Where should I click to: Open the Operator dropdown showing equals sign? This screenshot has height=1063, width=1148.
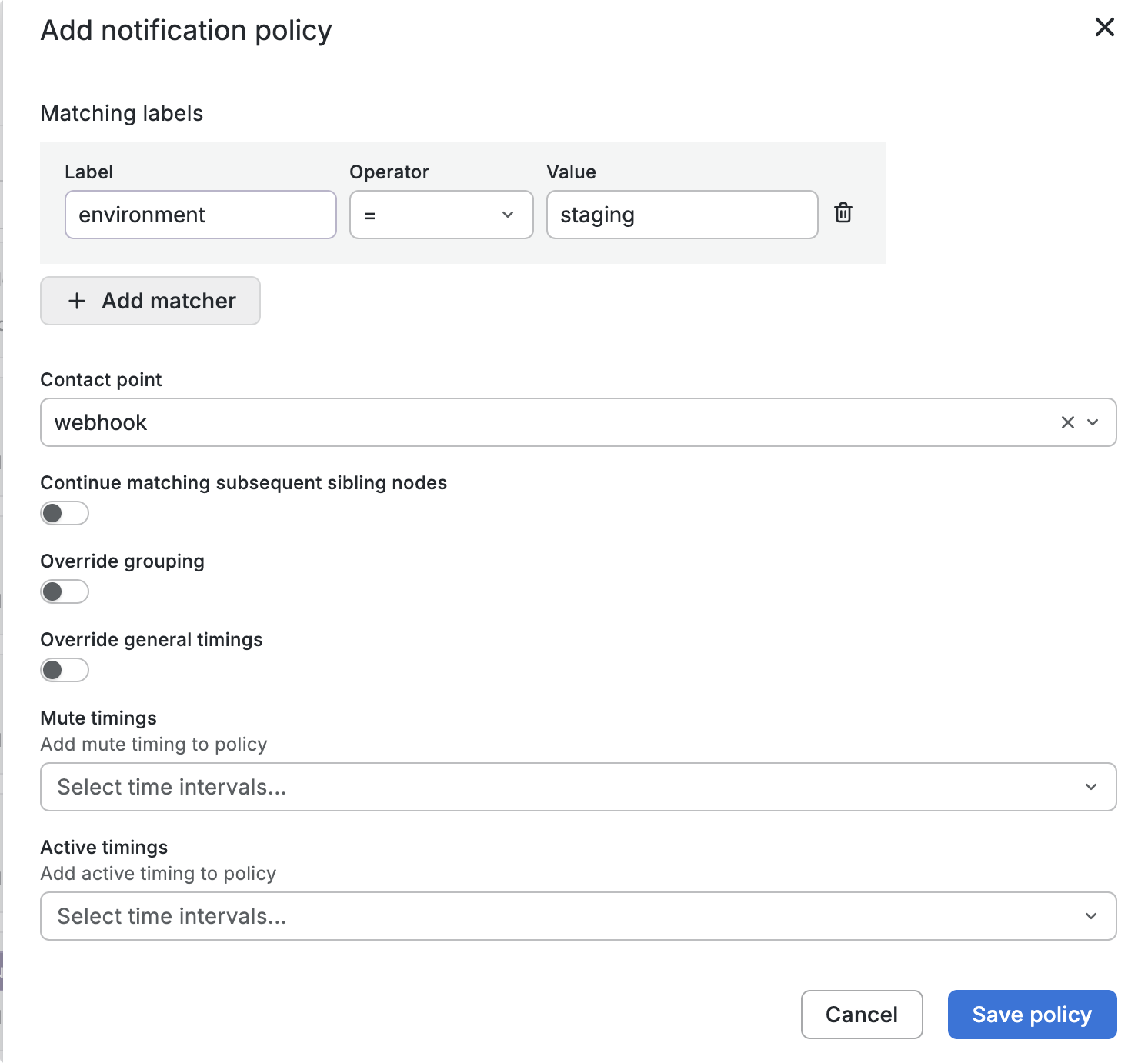point(431,215)
